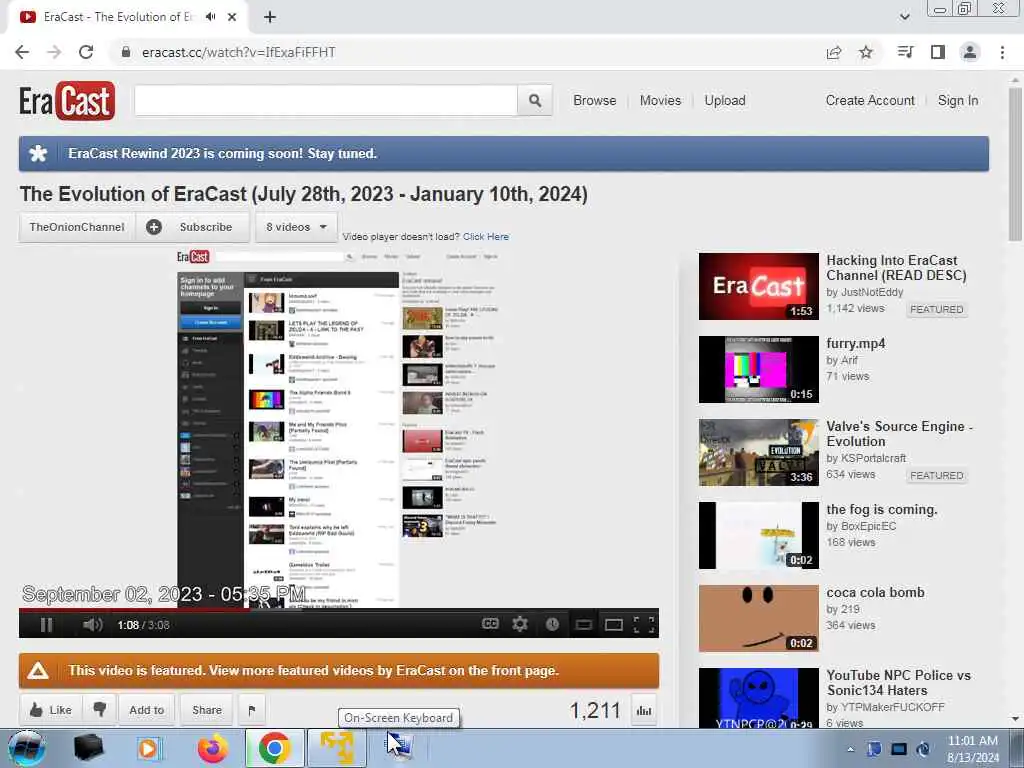Viewport: 1024px width, 768px height.
Task: Open furry.mp4 video thumbnail
Action: (x=758, y=369)
